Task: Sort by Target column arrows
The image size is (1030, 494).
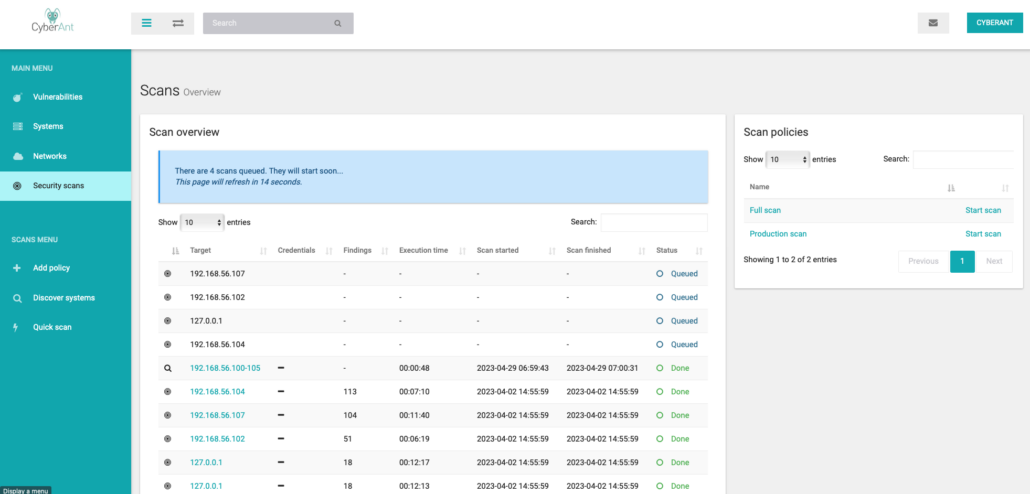Action: 263,251
